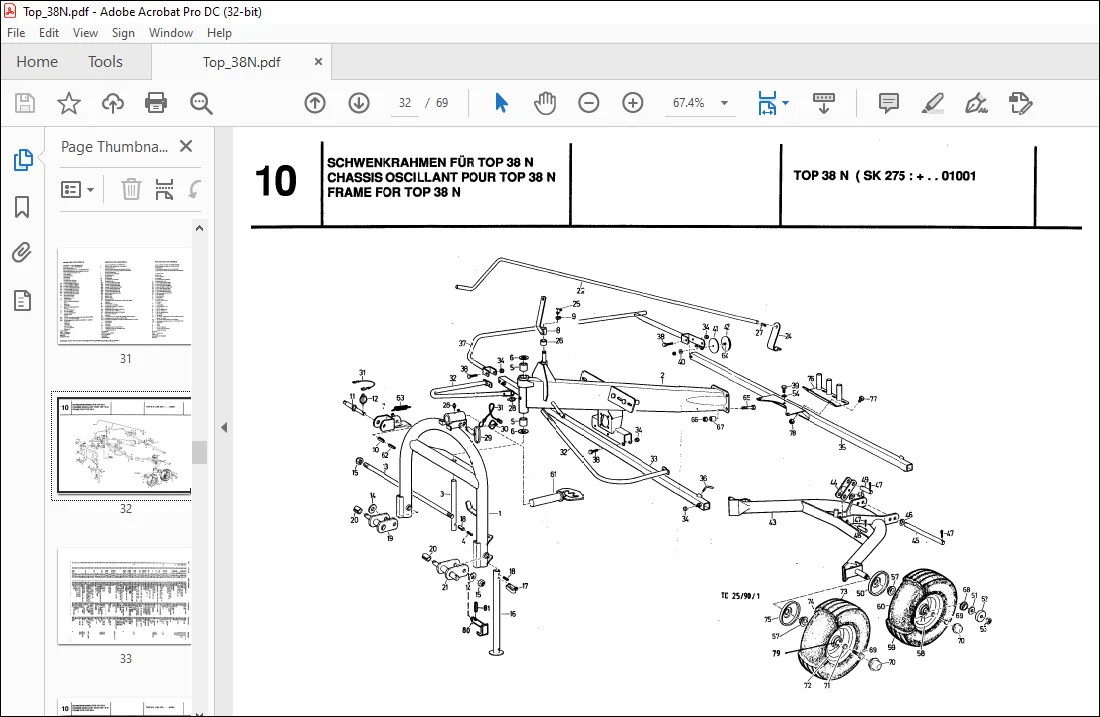Screen dimensions: 1100x717
Task: Open the Add comment tool
Action: [888, 103]
